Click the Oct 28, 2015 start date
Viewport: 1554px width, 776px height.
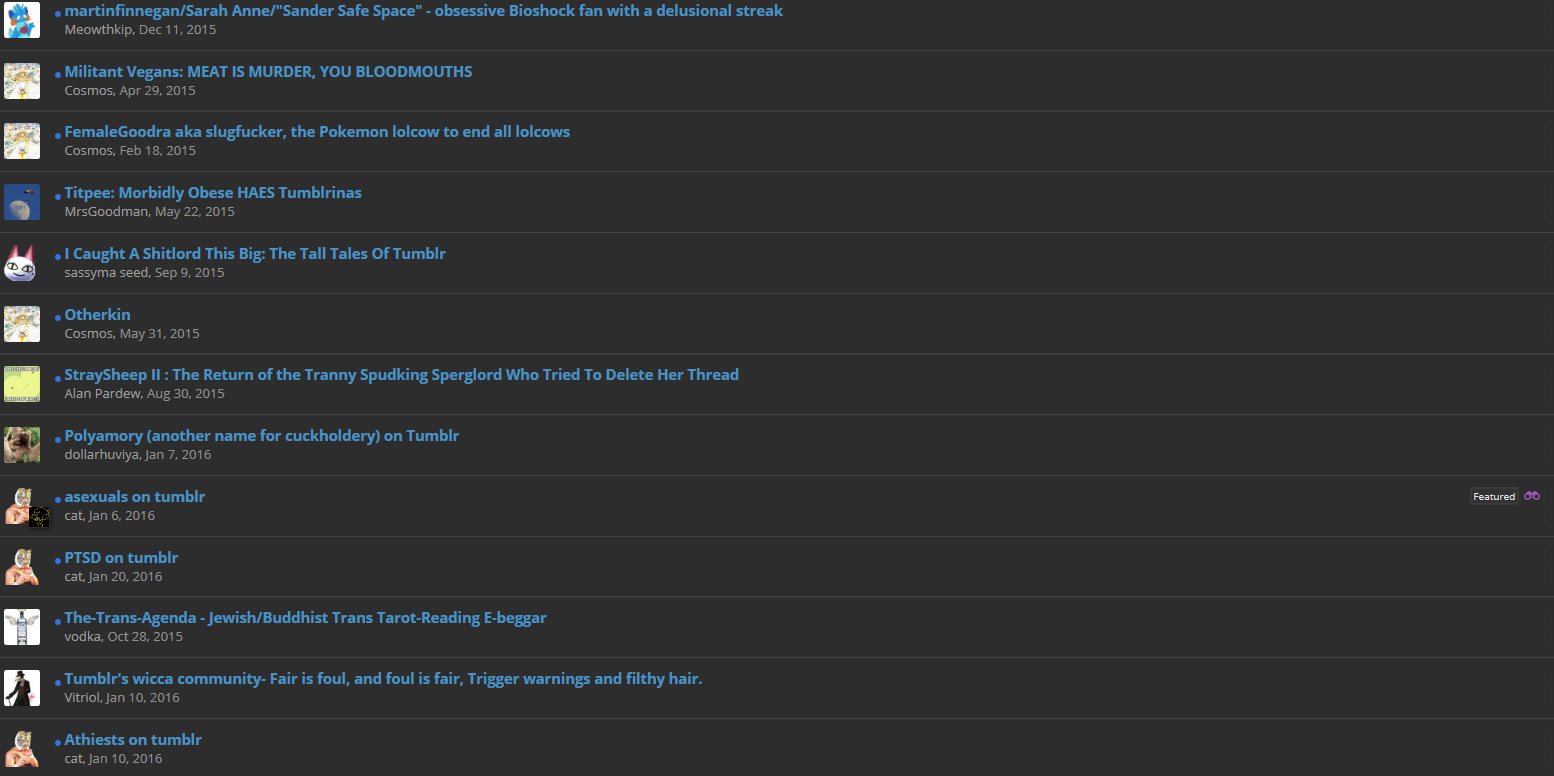(x=146, y=637)
